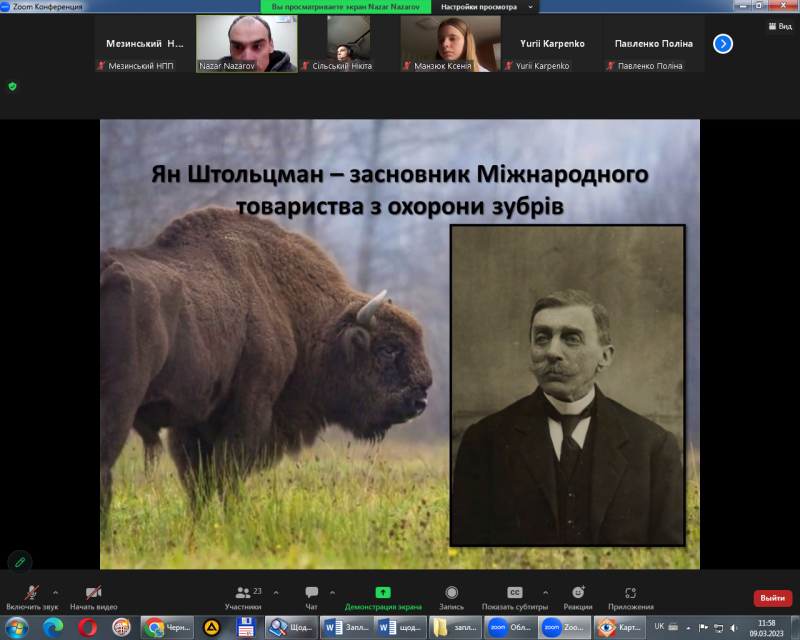Click the green encryption shield icon
800x640 pixels.
point(12,86)
